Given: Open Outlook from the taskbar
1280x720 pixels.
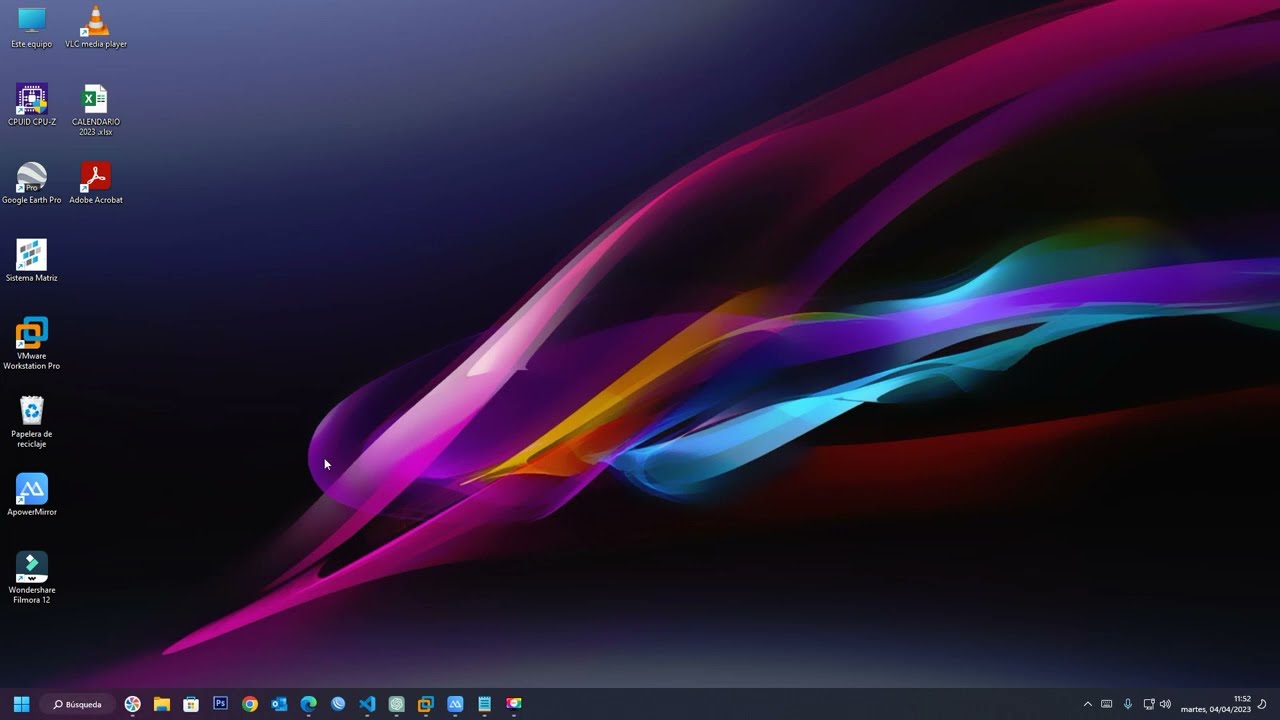Looking at the screenshot, I should pos(279,704).
